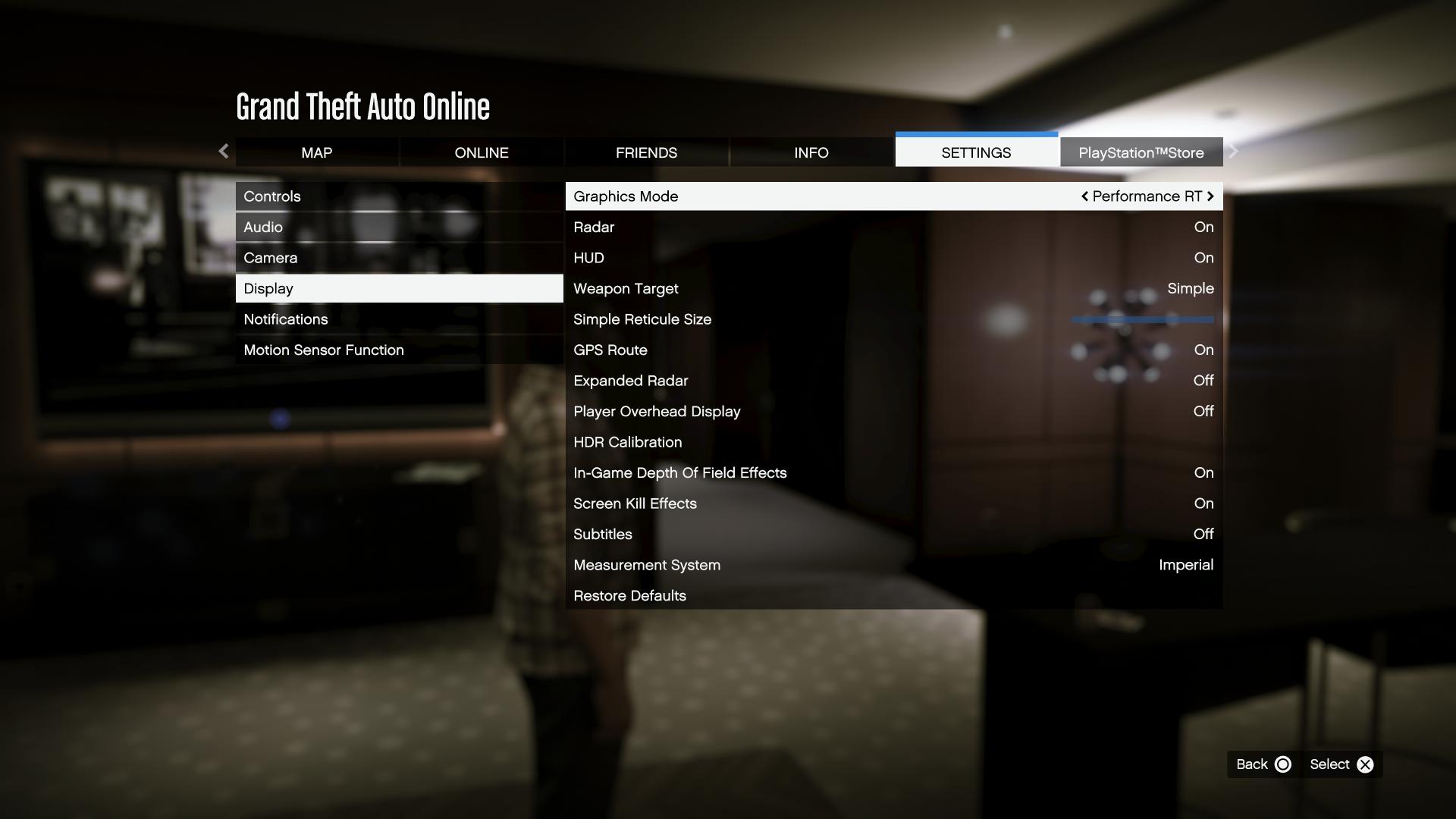
Task: Toggle Expanded Radar off
Action: tap(893, 381)
